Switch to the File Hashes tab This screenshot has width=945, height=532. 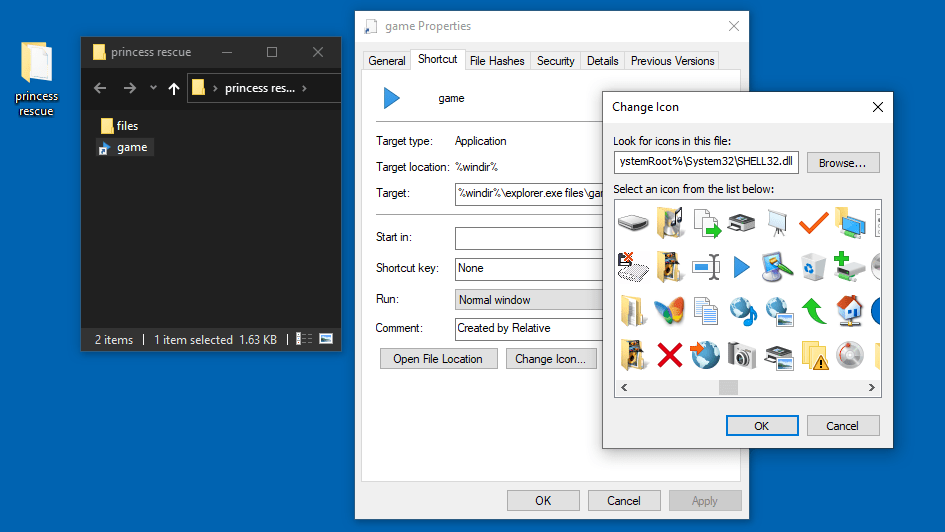pos(497,61)
